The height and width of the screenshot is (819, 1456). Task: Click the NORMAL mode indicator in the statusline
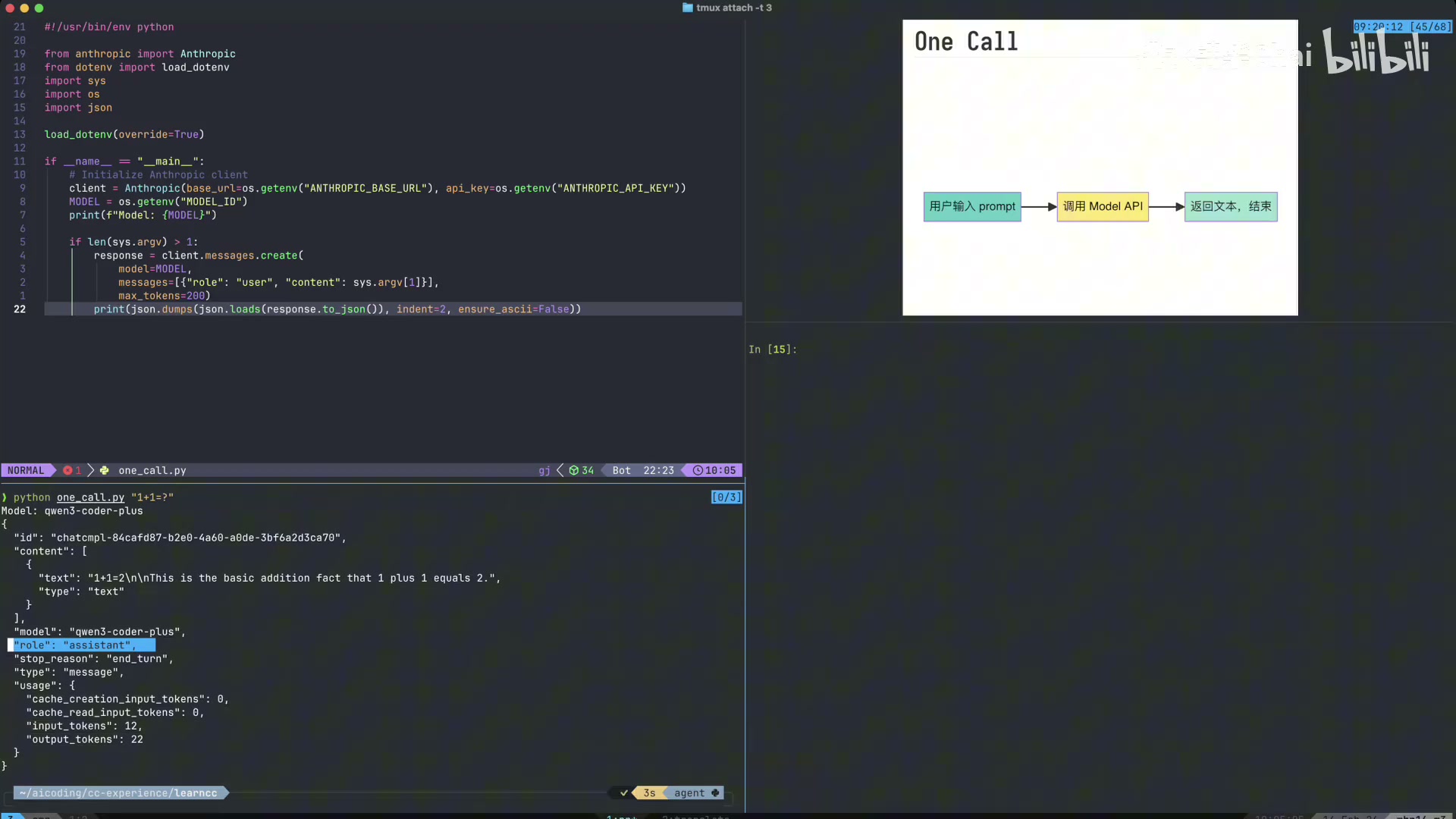click(x=26, y=470)
